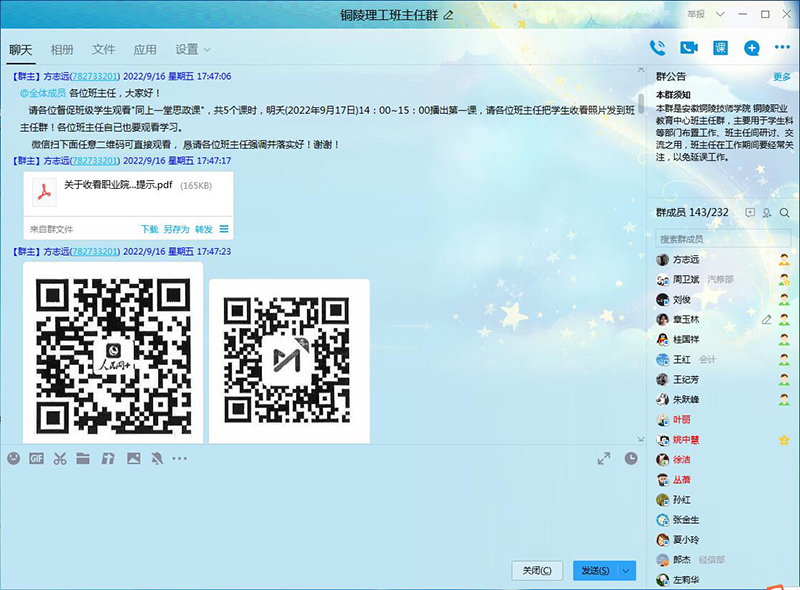Click the 关闭(C) button
Screen dimensions: 800x590
tap(537, 571)
